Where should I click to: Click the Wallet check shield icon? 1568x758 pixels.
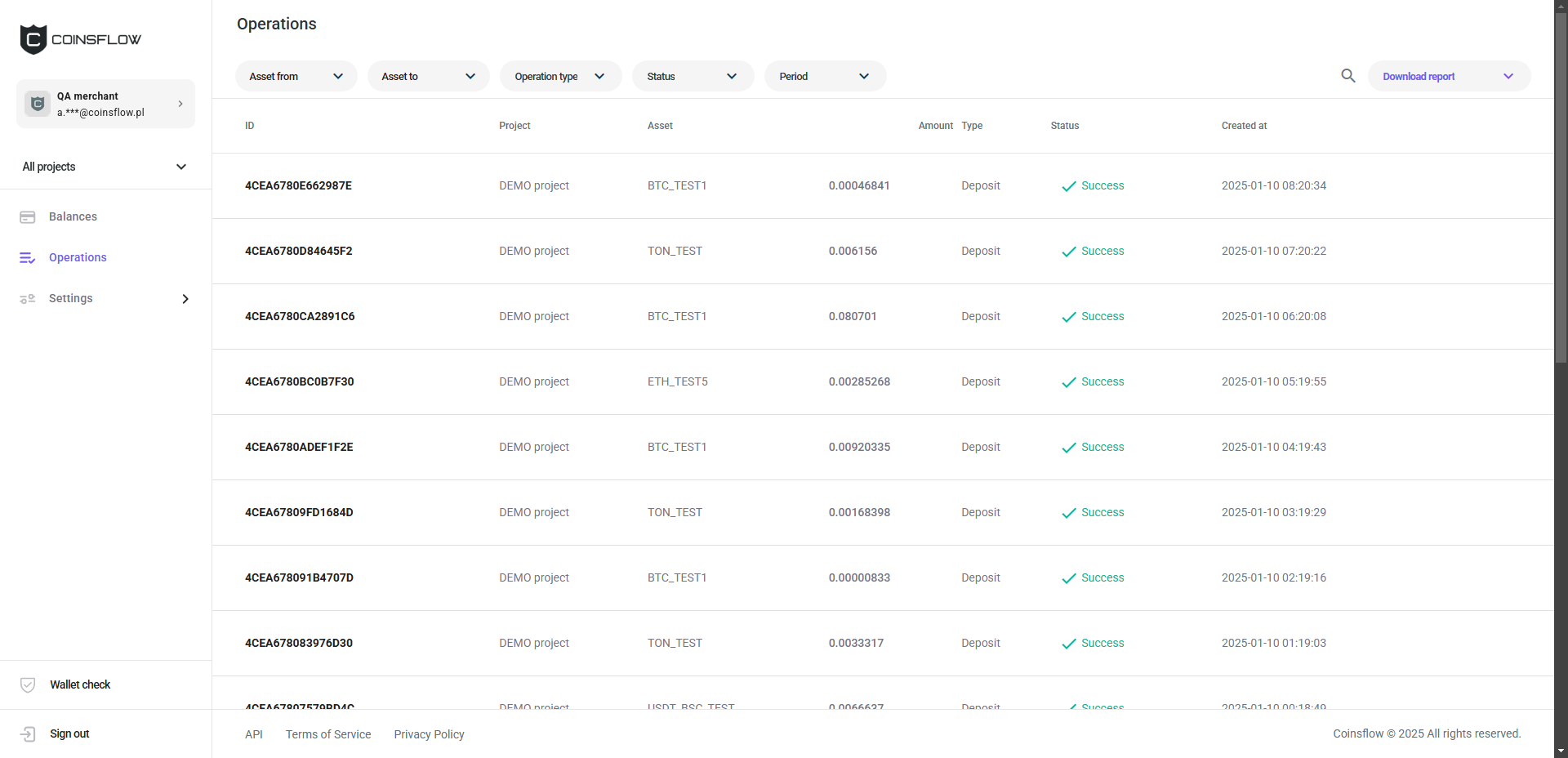[28, 685]
